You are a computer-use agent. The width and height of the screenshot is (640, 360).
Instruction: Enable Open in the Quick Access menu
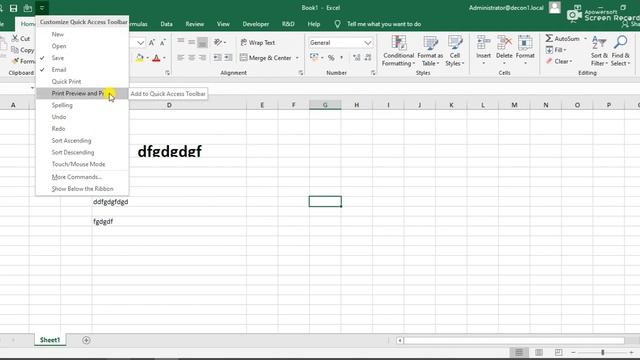(82, 46)
